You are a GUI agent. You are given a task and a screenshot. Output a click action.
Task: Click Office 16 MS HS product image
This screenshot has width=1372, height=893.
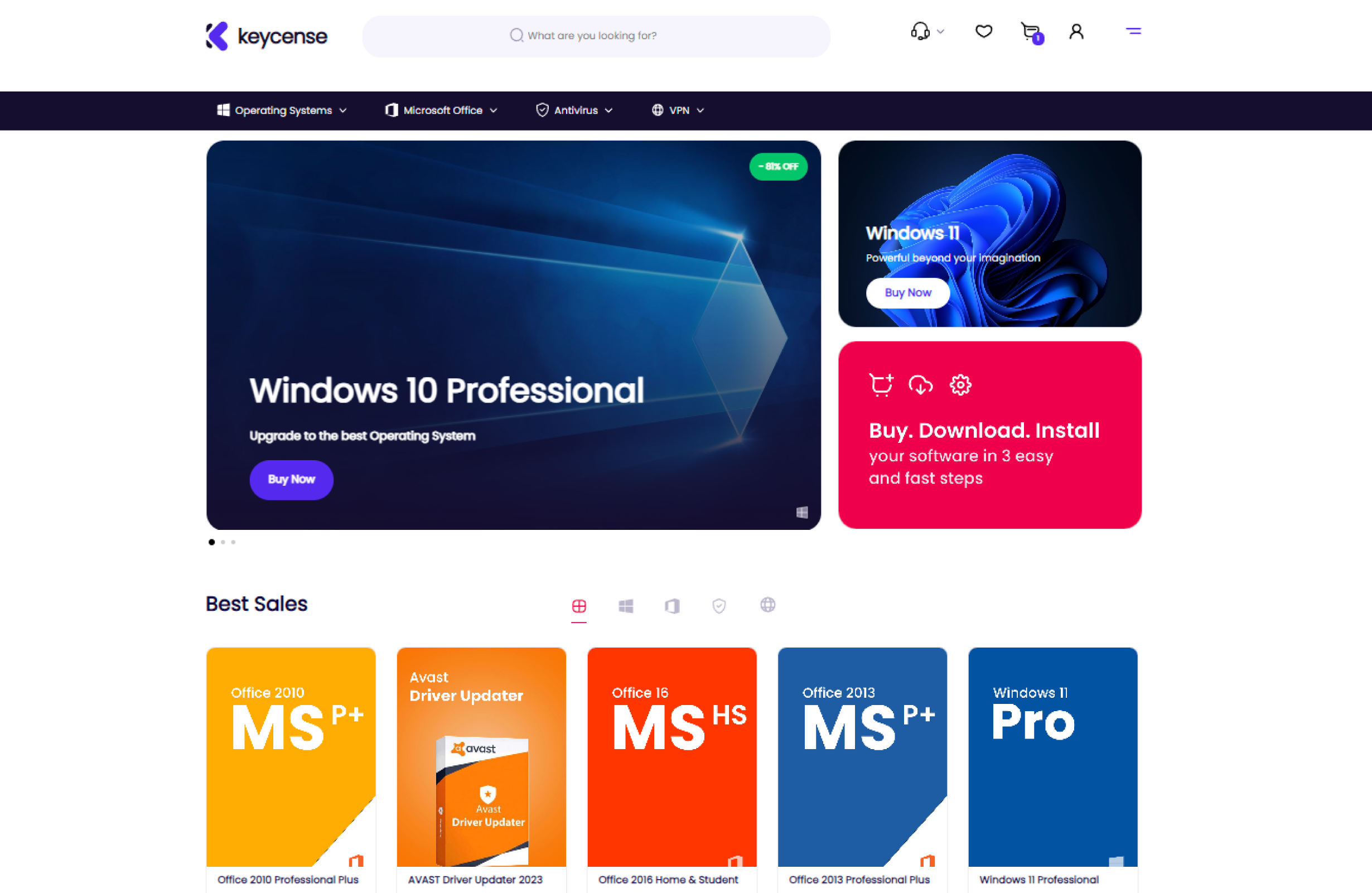[672, 757]
